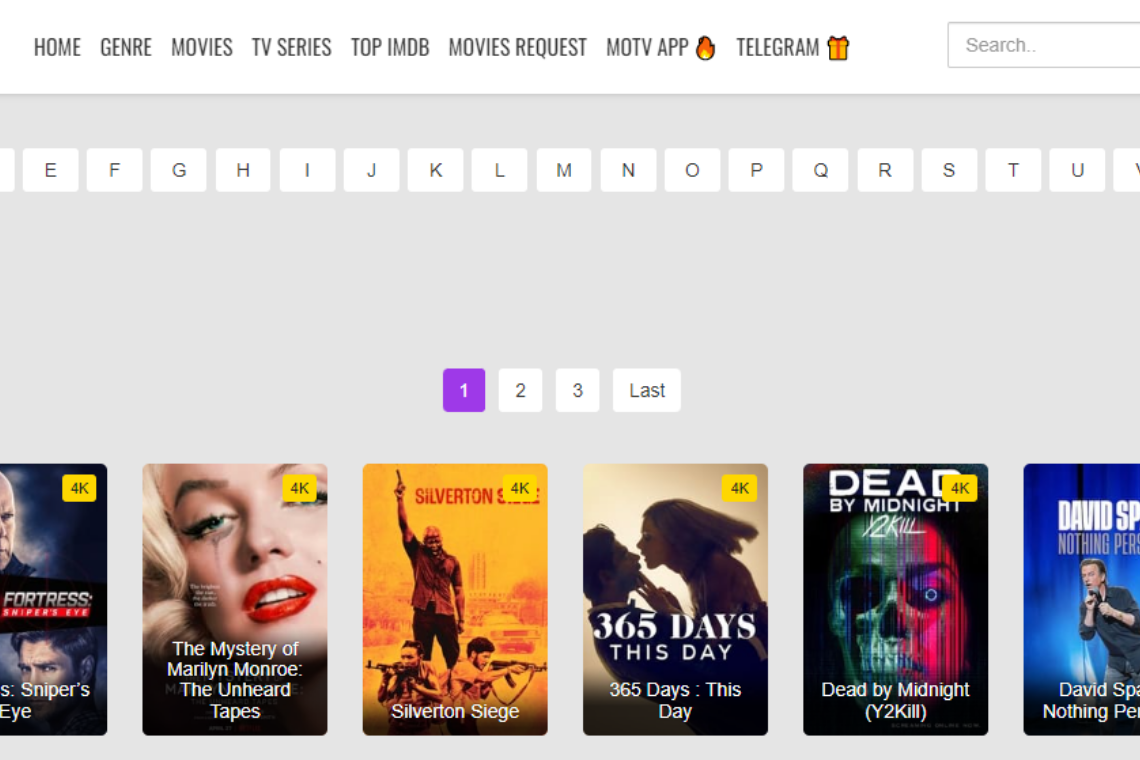1140x760 pixels.
Task: Open the TOP IMDB page
Action: click(x=390, y=47)
